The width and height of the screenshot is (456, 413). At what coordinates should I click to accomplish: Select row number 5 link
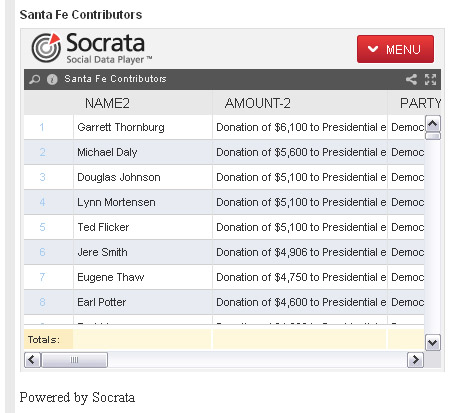(x=42, y=227)
